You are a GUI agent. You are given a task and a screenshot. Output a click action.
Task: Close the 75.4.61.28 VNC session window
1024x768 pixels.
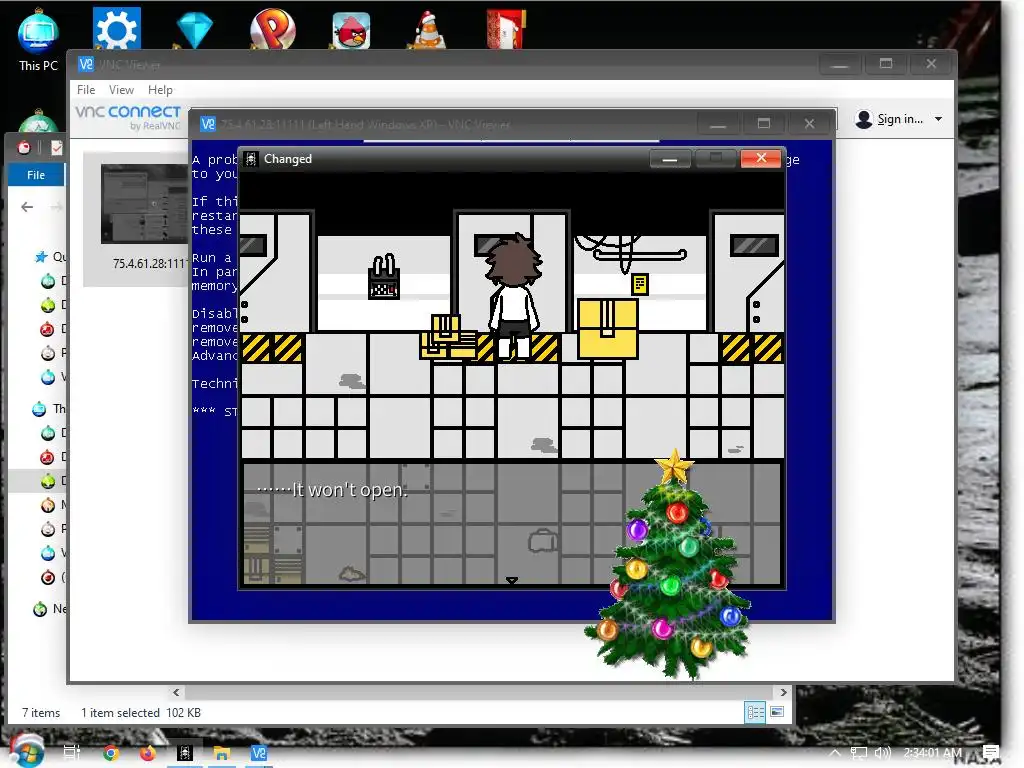point(809,123)
